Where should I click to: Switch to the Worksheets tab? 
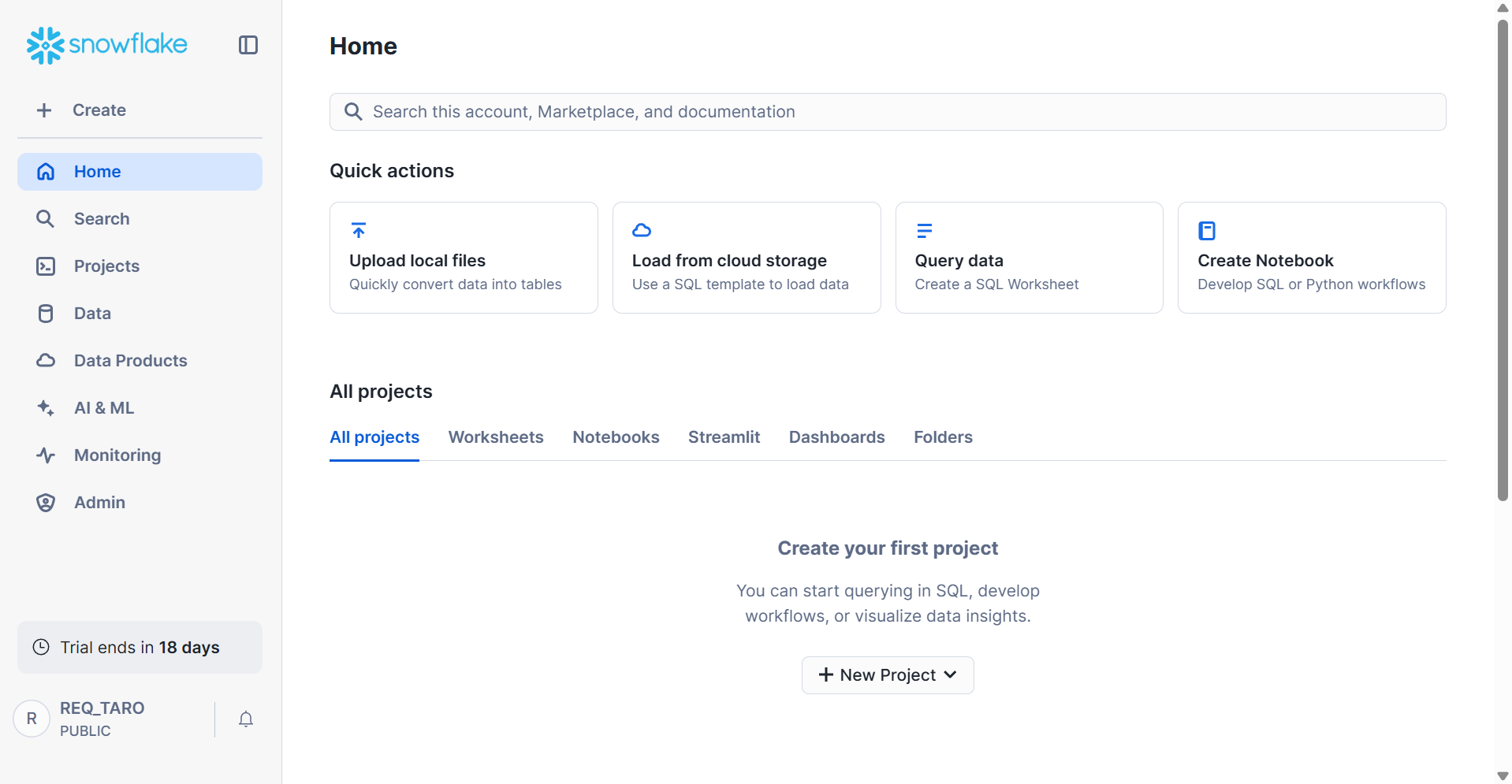click(x=496, y=437)
